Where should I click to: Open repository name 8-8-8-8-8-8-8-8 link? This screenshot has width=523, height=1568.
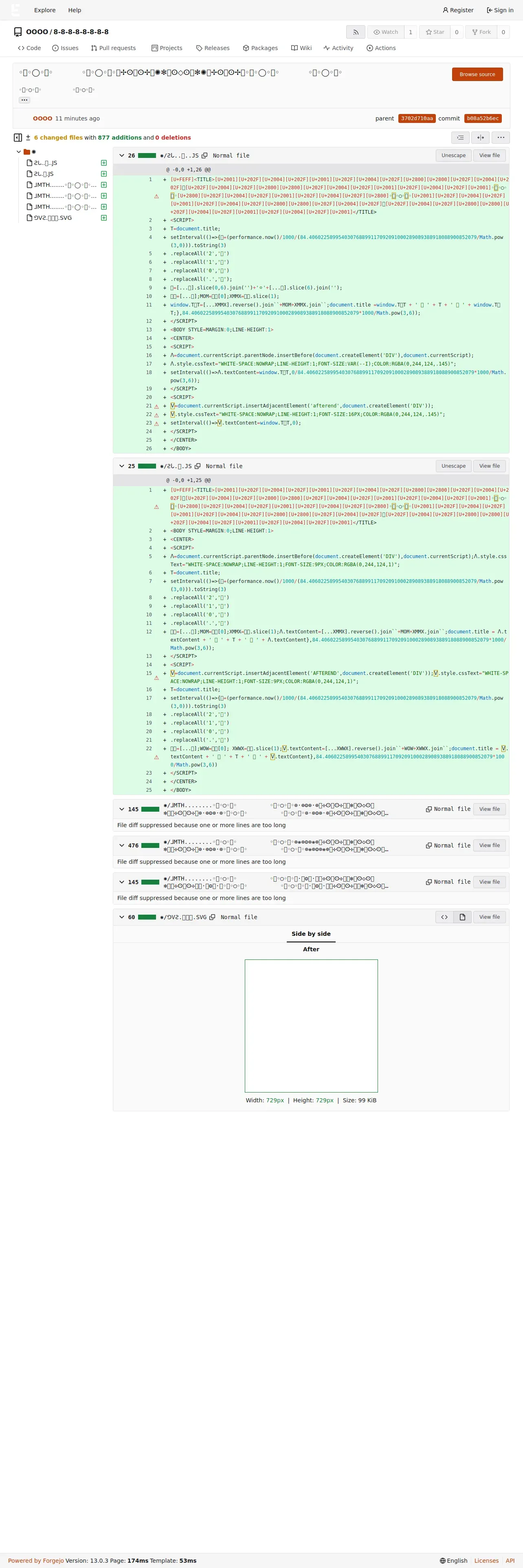click(x=81, y=32)
